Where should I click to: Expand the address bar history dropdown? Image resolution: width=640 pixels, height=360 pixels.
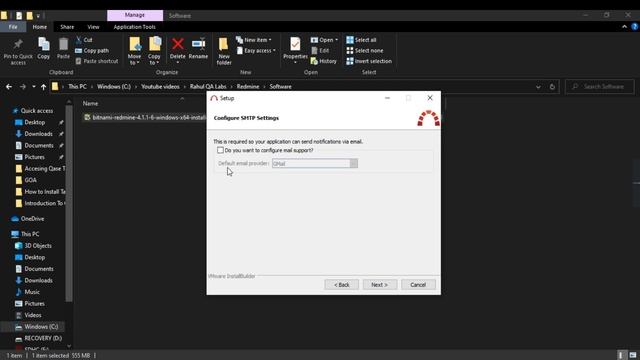pyautogui.click(x=538, y=87)
